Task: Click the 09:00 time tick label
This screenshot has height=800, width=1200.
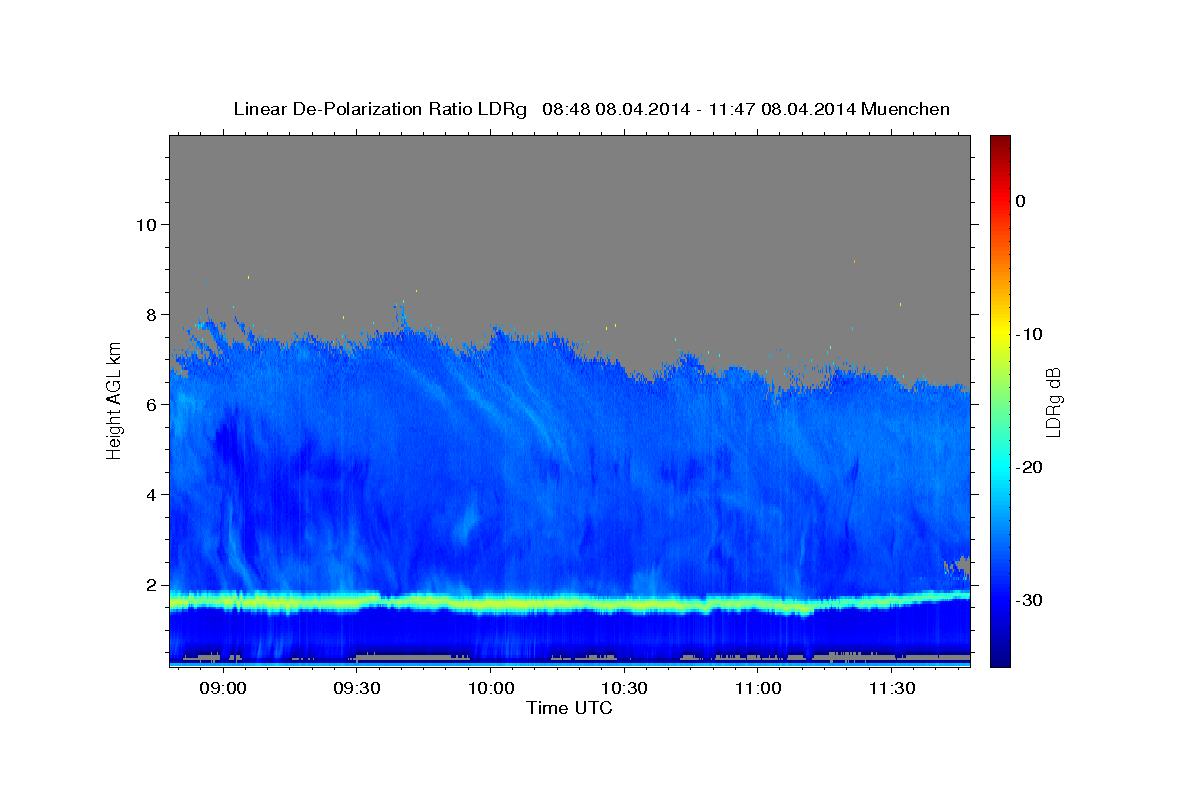Action: coord(223,689)
